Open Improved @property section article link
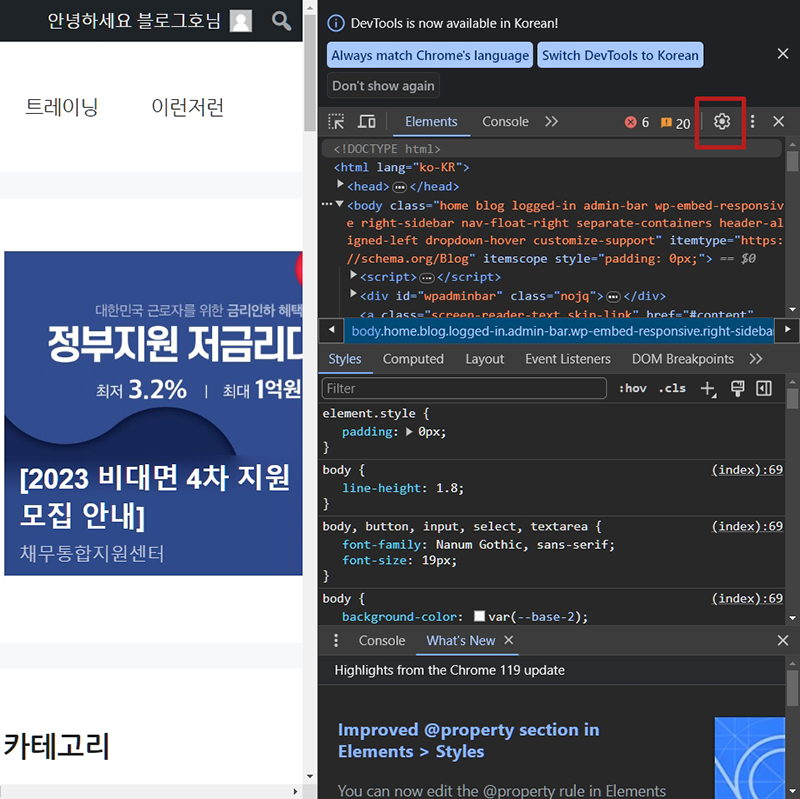This screenshot has height=799, width=800. (x=468, y=740)
